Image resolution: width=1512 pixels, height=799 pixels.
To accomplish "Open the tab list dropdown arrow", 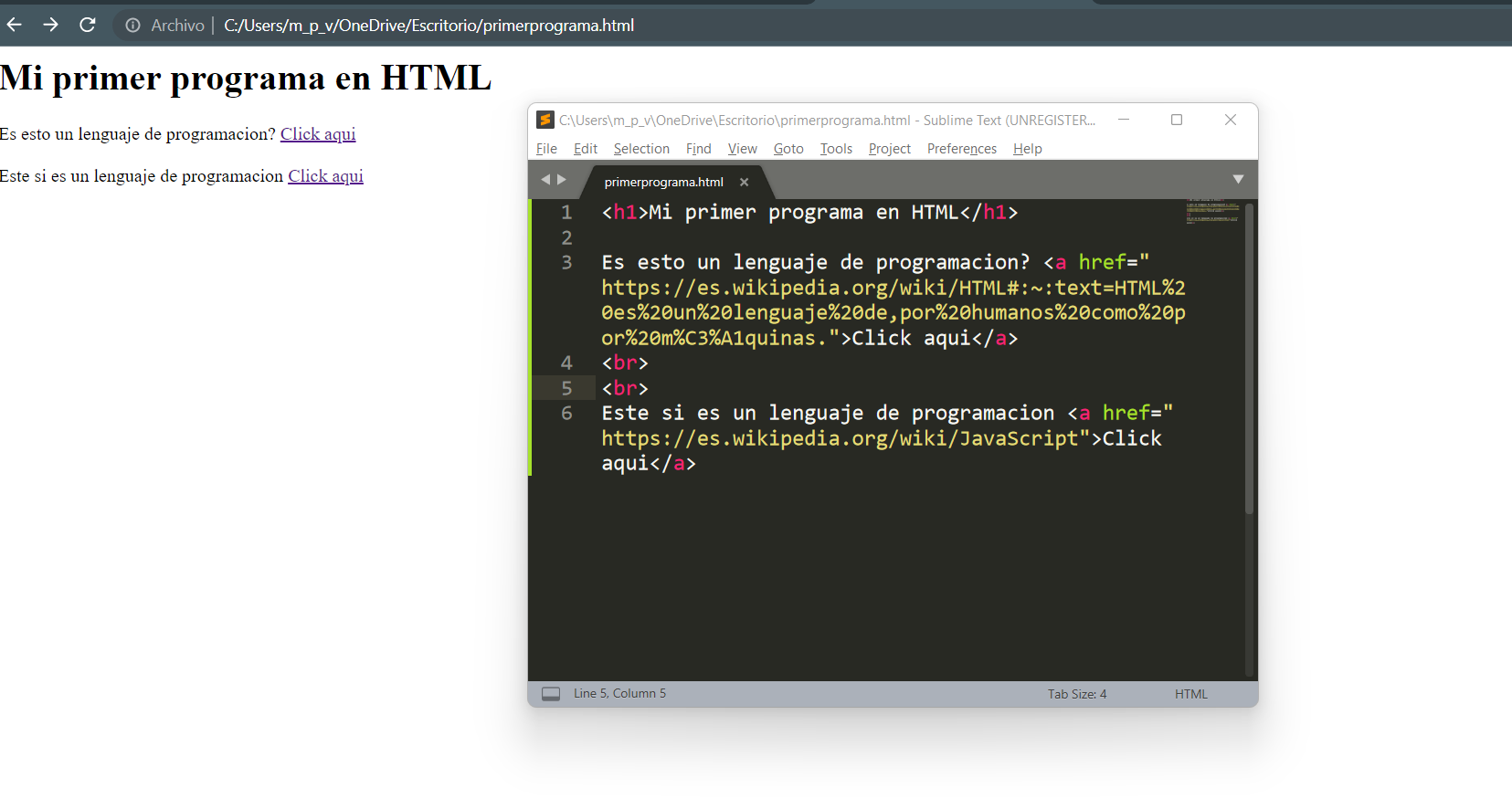I will coord(1238,179).
